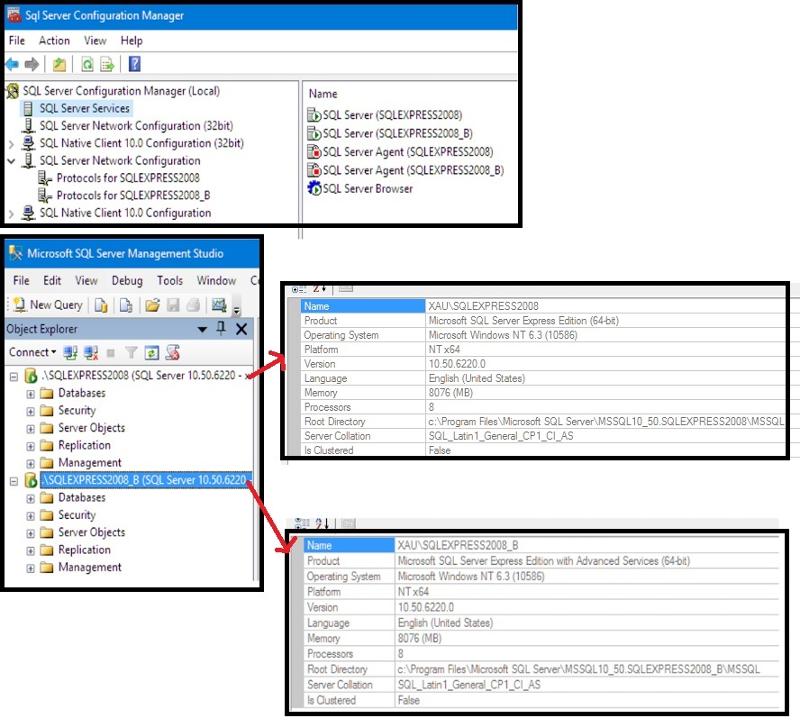Open a new query in Management Studio

[x=48, y=305]
